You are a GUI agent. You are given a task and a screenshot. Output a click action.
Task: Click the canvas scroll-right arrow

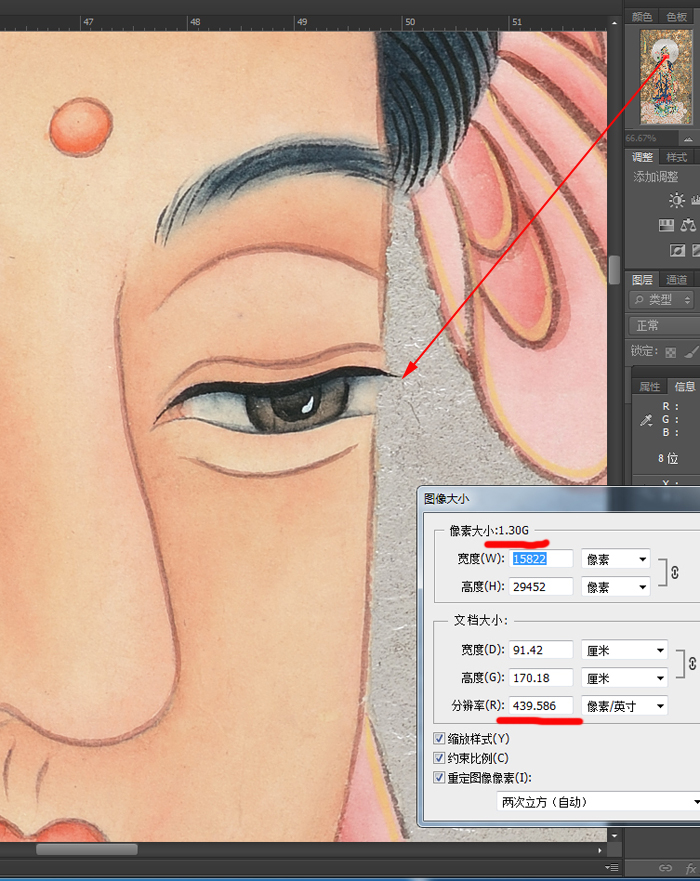[600, 850]
